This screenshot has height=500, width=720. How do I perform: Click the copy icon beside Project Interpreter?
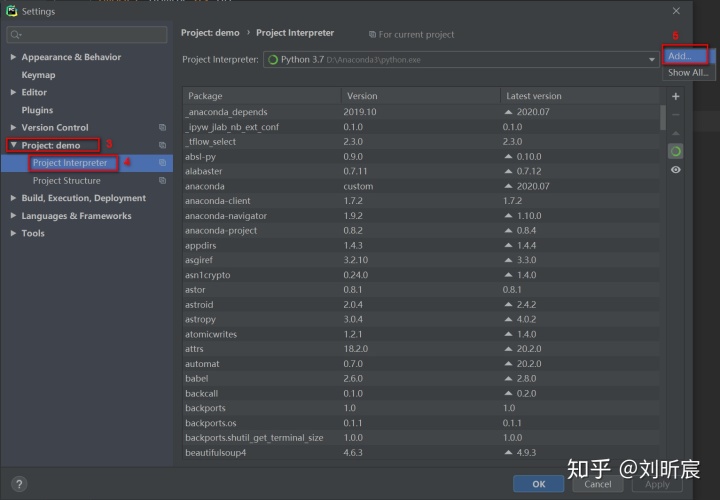(163, 163)
